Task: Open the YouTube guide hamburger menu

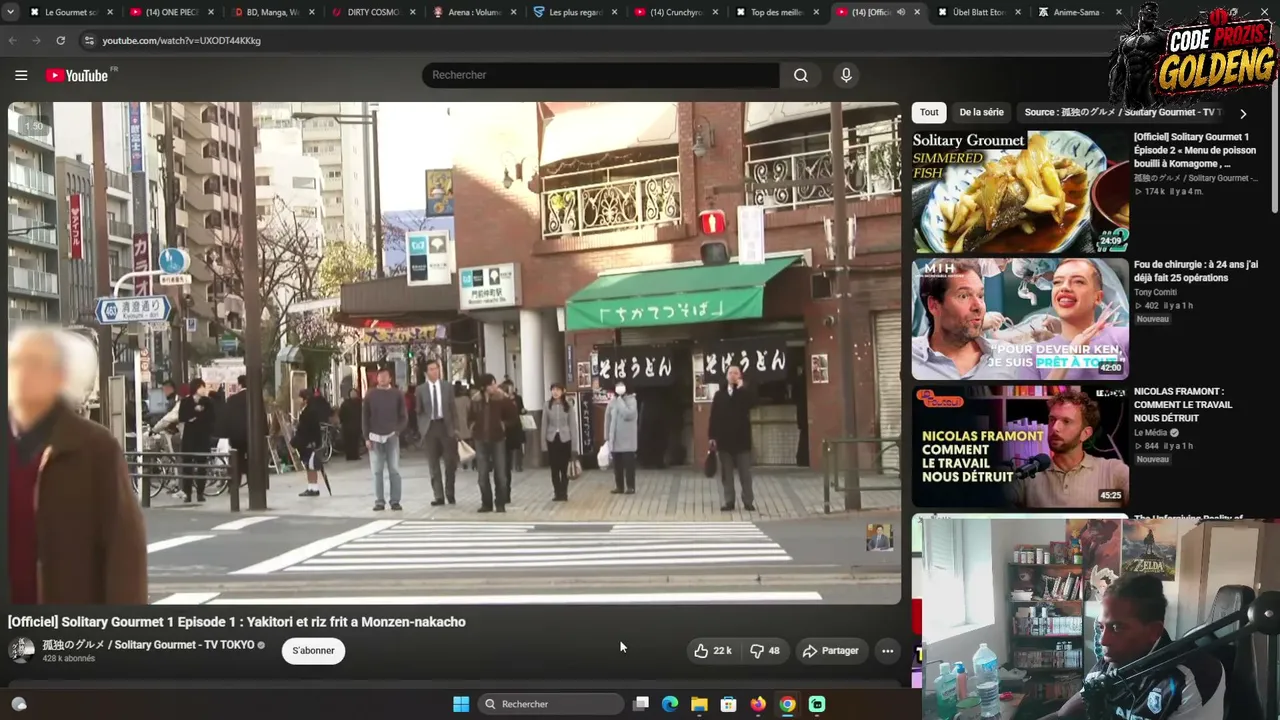Action: point(21,75)
